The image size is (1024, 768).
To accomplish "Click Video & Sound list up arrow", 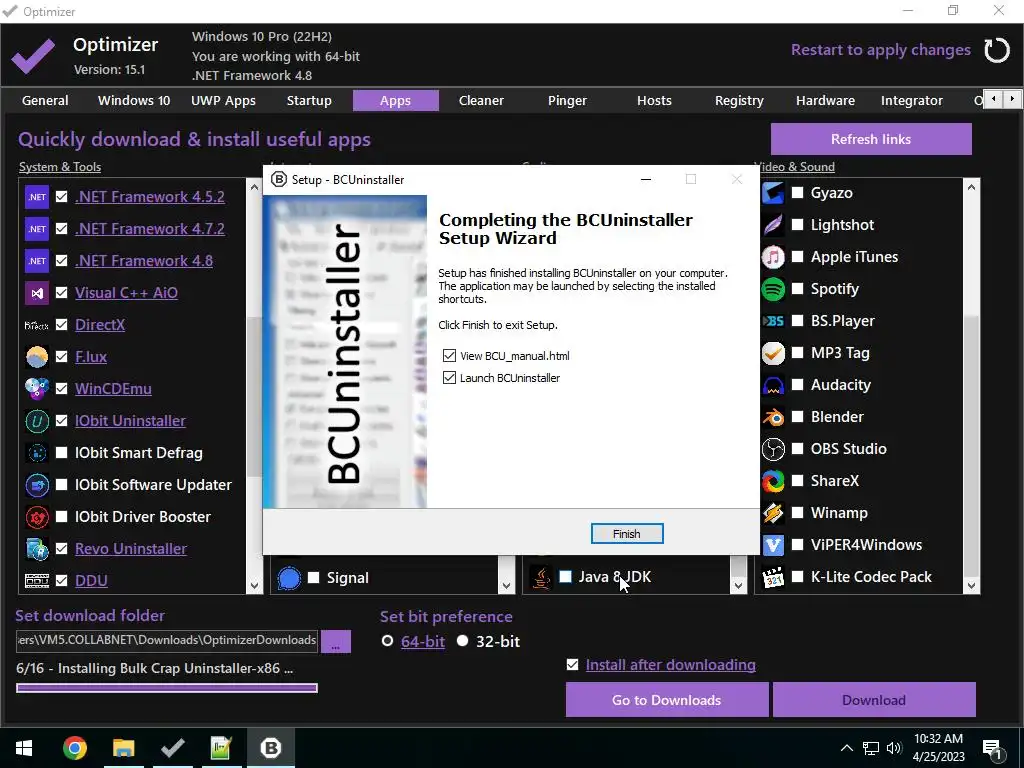I will [971, 187].
